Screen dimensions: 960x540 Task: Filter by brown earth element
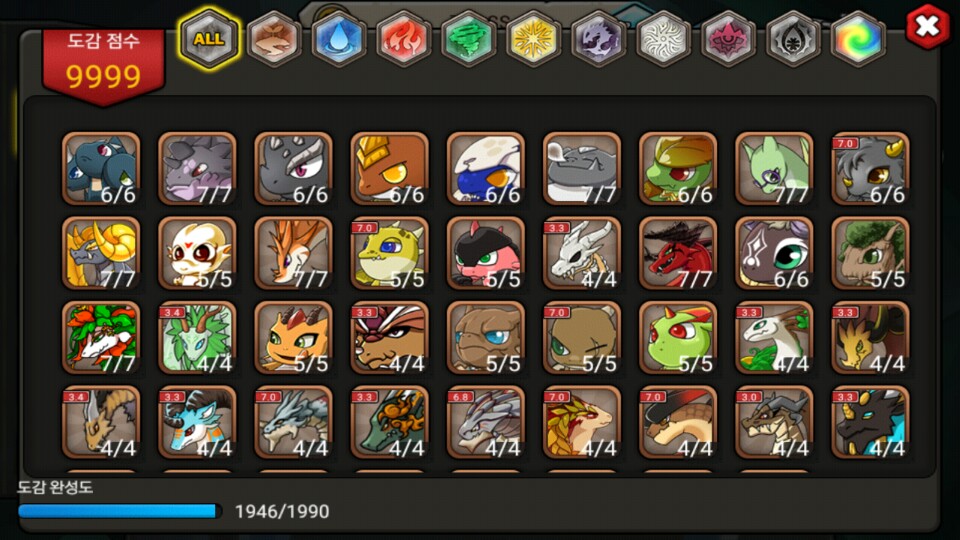273,39
